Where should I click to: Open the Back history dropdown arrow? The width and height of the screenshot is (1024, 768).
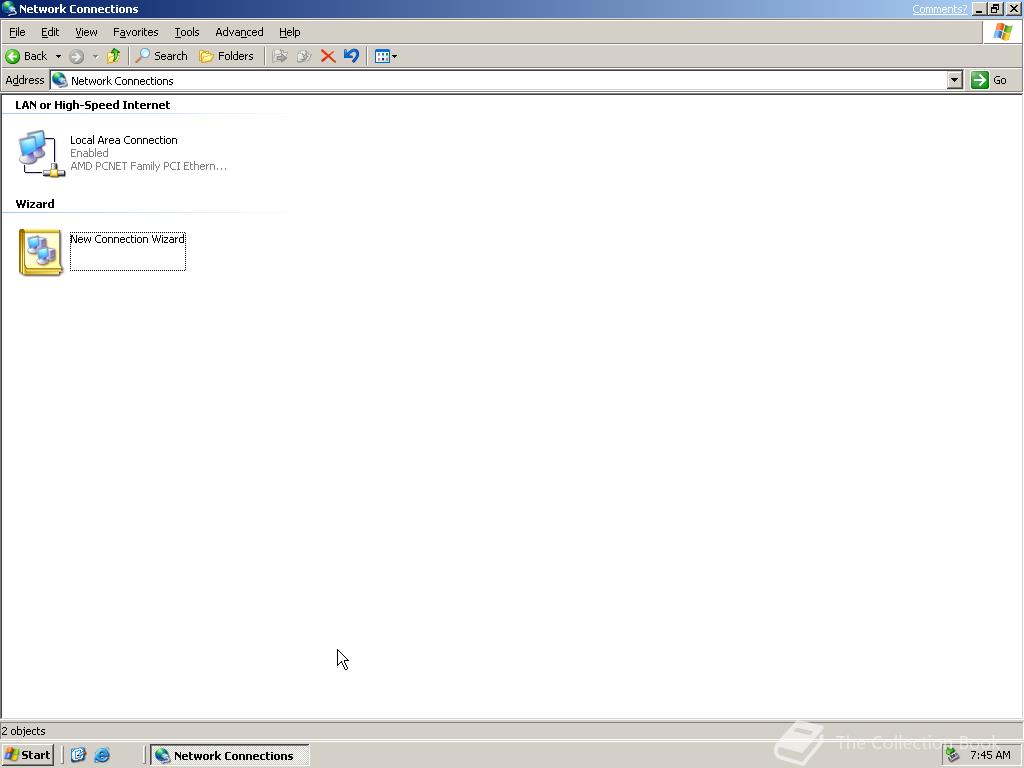click(58, 56)
